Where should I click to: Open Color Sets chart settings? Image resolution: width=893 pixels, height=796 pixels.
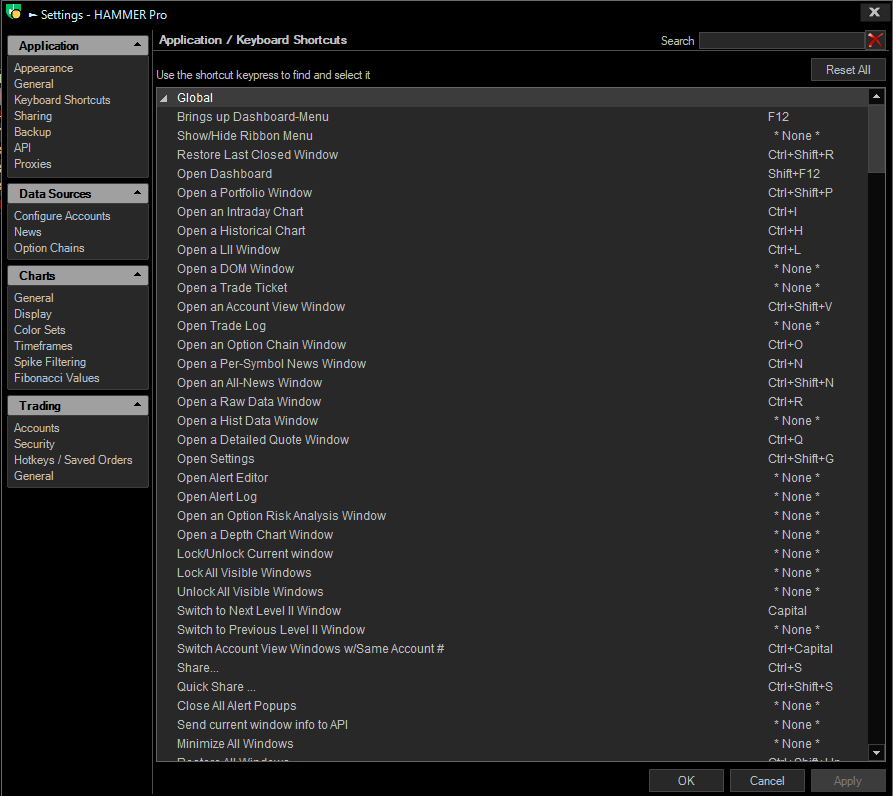click(39, 330)
